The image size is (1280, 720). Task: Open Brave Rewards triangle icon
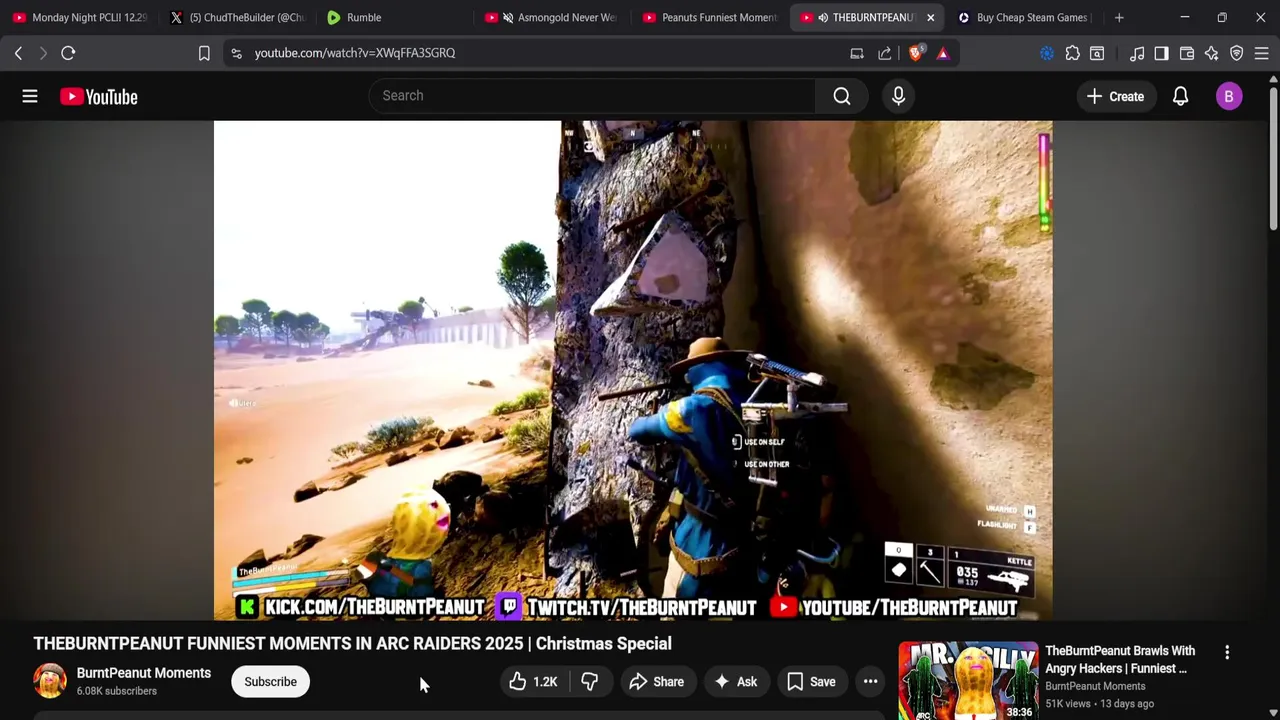coord(942,53)
